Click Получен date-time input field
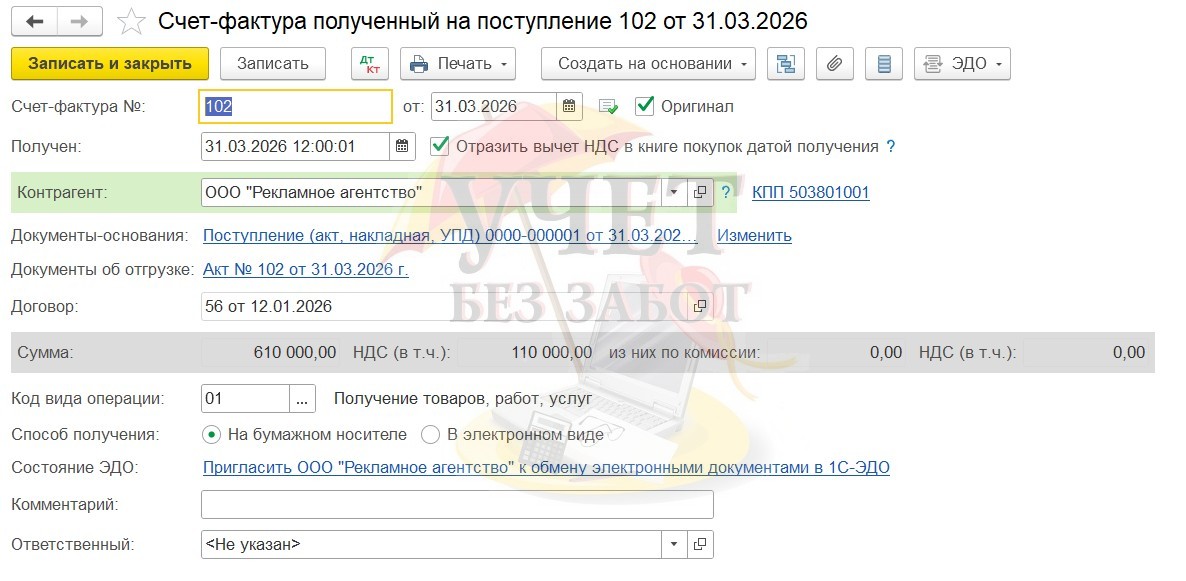Screen dimensions: 1186x581 296,146
